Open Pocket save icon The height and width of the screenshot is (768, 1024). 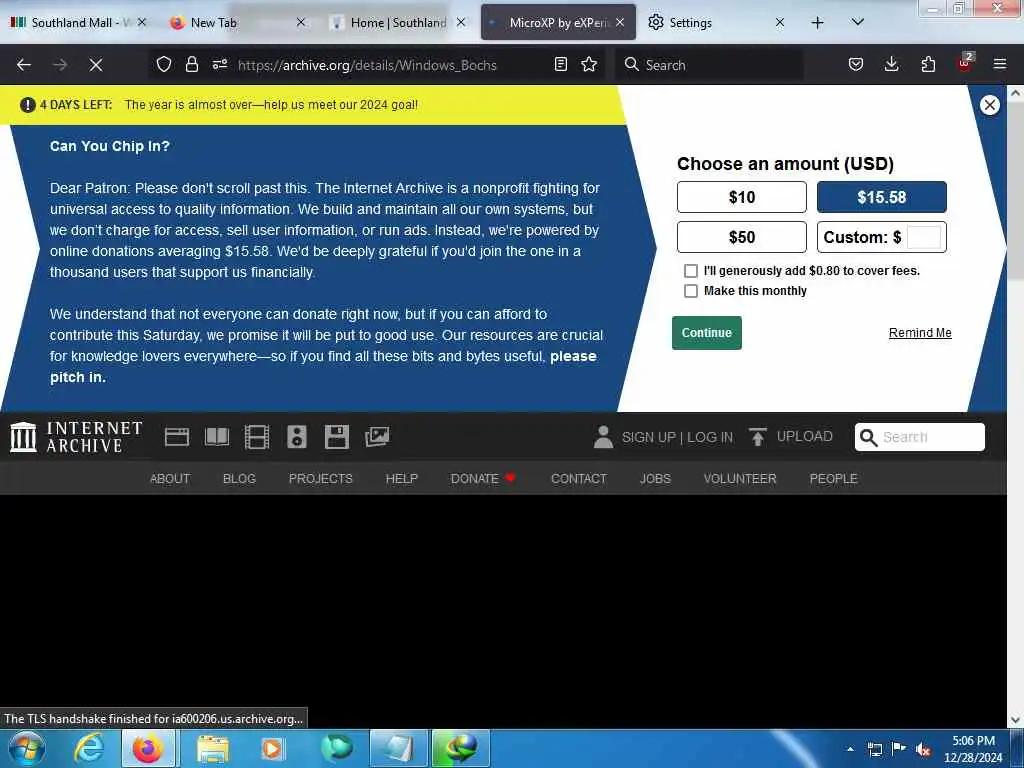[856, 65]
